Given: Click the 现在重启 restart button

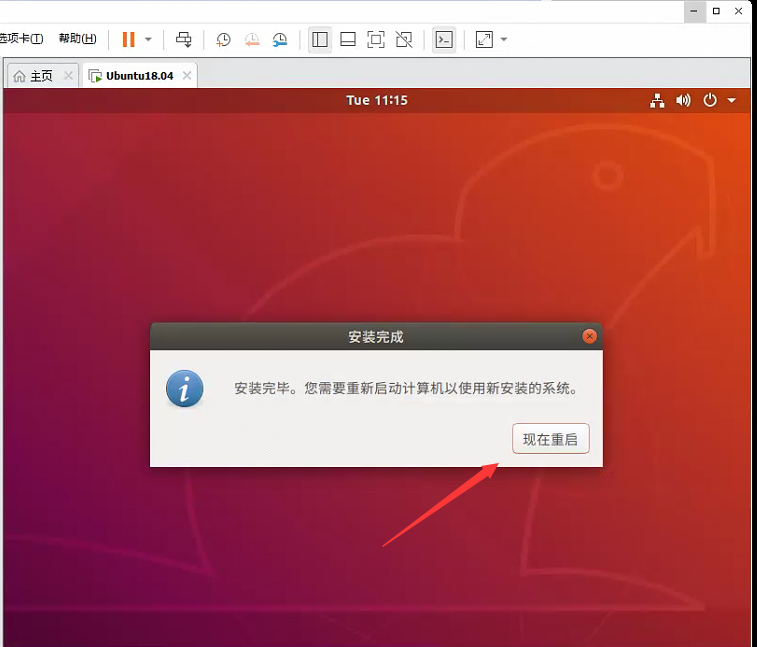Looking at the screenshot, I should [x=550, y=438].
